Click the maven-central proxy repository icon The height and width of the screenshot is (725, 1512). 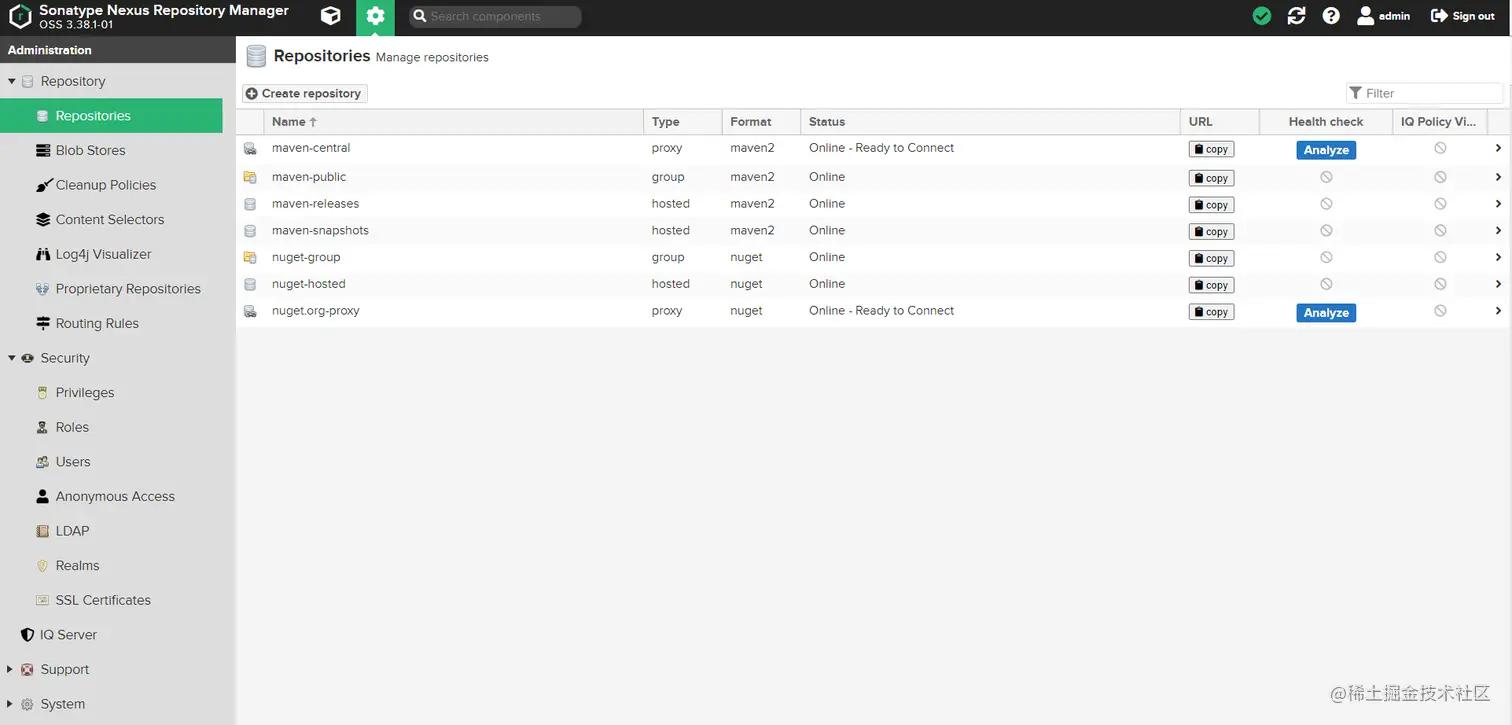pos(250,149)
